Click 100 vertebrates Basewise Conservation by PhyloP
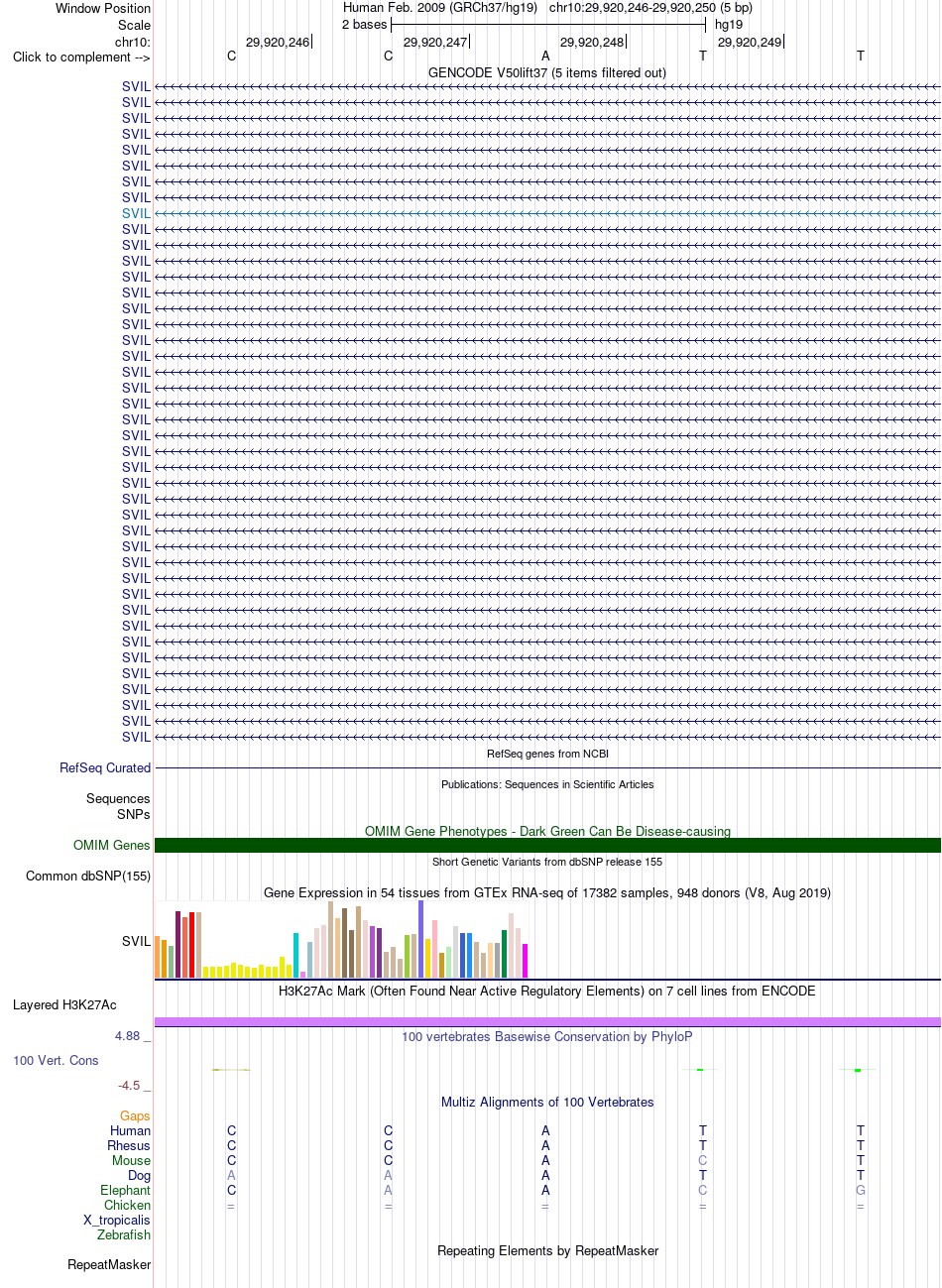The height and width of the screenshot is (1288, 942). pyautogui.click(x=547, y=1037)
